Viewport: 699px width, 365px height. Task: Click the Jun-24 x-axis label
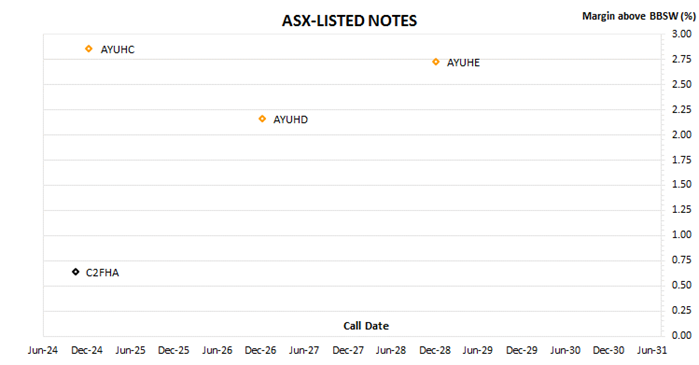click(x=43, y=350)
